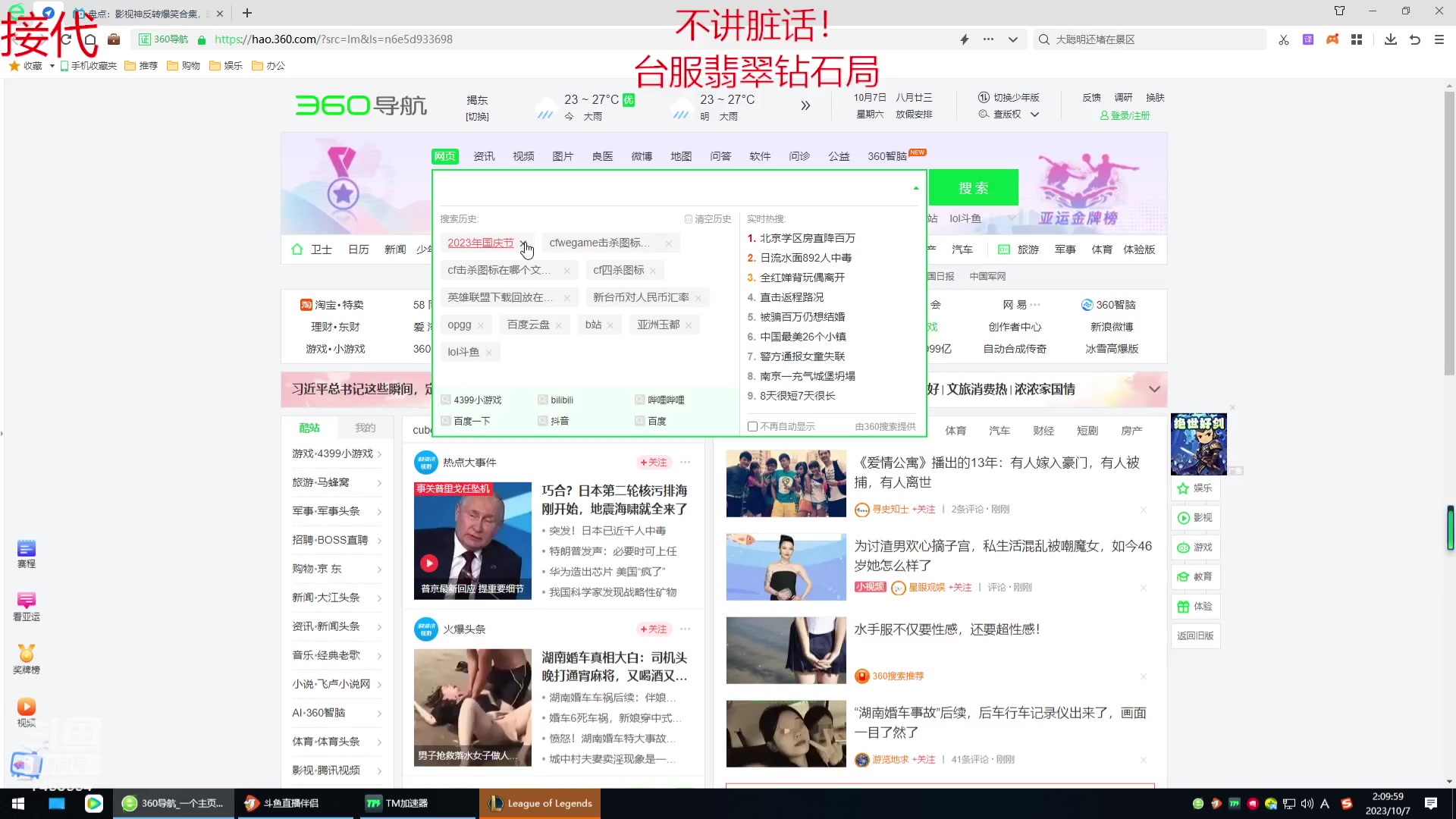This screenshot has width=1456, height=819.
Task: Expand the weather forecast with the double-arrow chevron
Action: 805,105
